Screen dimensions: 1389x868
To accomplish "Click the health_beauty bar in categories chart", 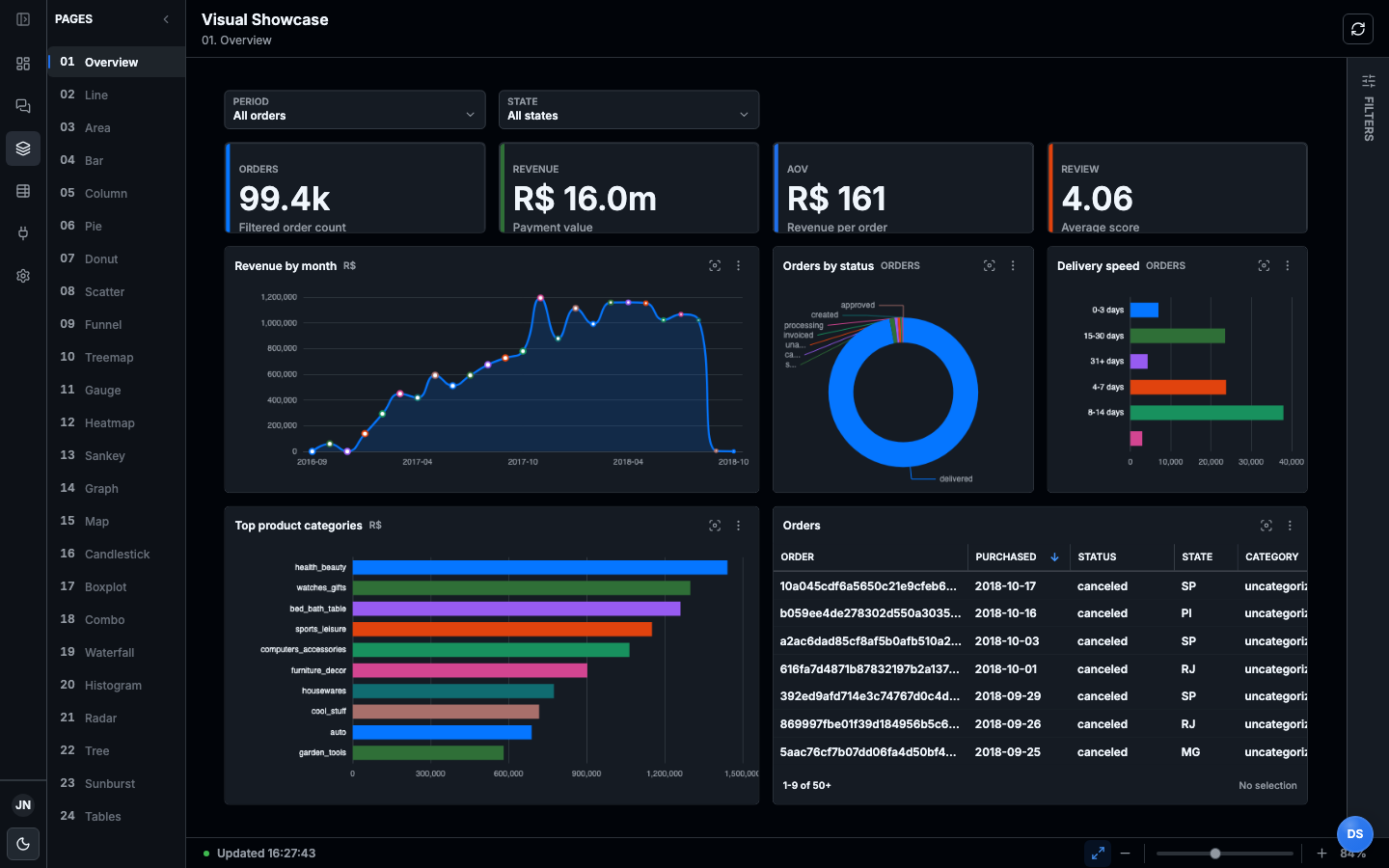I will (540, 568).
